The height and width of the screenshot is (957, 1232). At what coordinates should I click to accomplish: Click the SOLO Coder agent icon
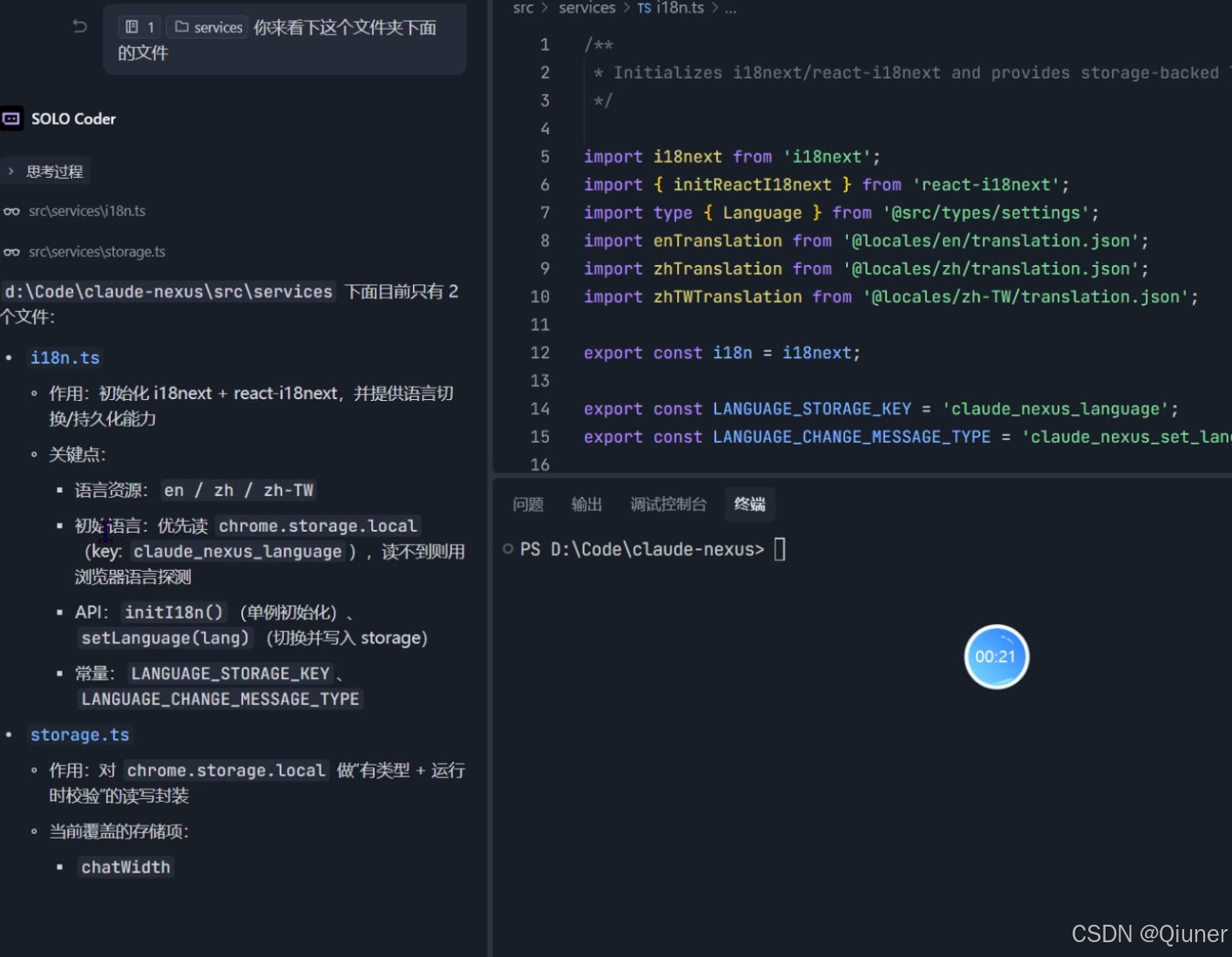pyautogui.click(x=11, y=119)
